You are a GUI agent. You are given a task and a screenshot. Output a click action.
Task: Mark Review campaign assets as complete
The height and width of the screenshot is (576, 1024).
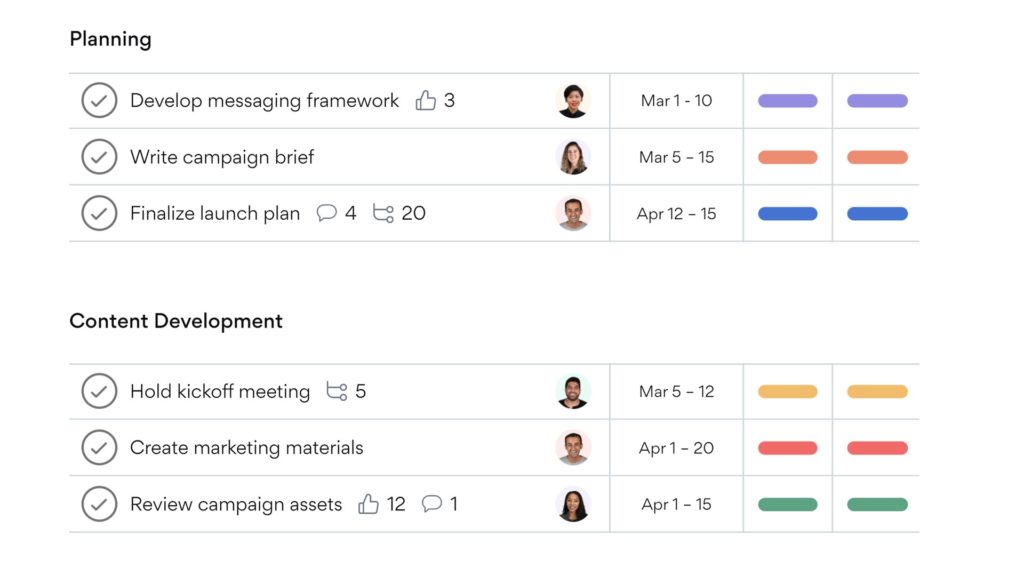[99, 504]
